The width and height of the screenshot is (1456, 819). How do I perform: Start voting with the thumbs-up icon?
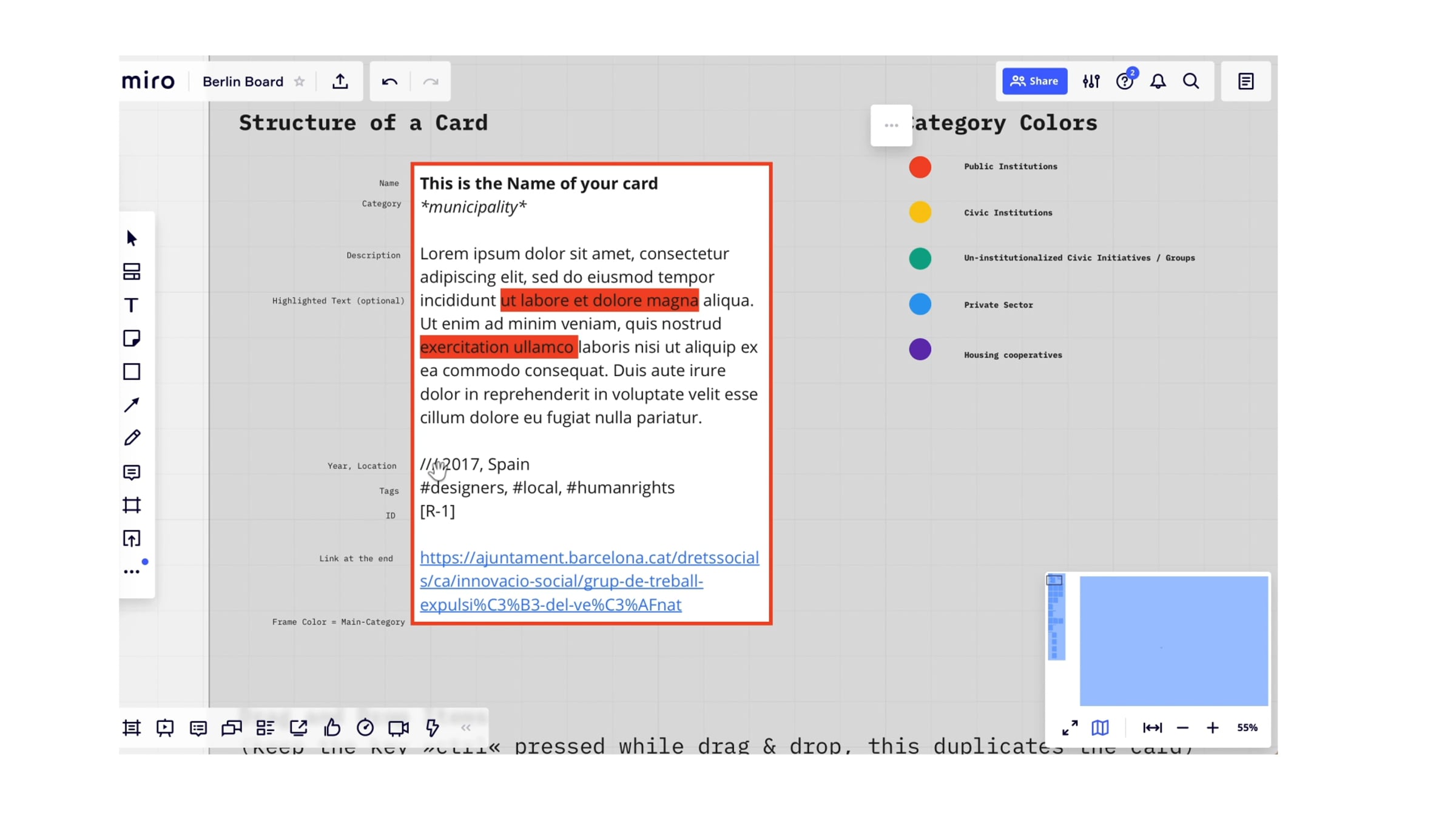(332, 727)
